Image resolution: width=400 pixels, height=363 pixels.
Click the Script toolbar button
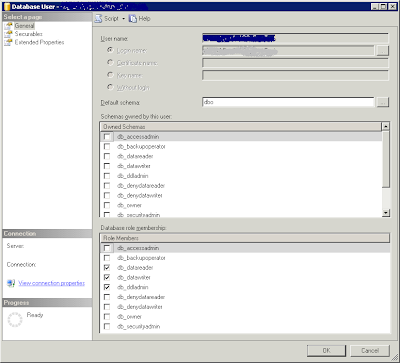(x=107, y=19)
